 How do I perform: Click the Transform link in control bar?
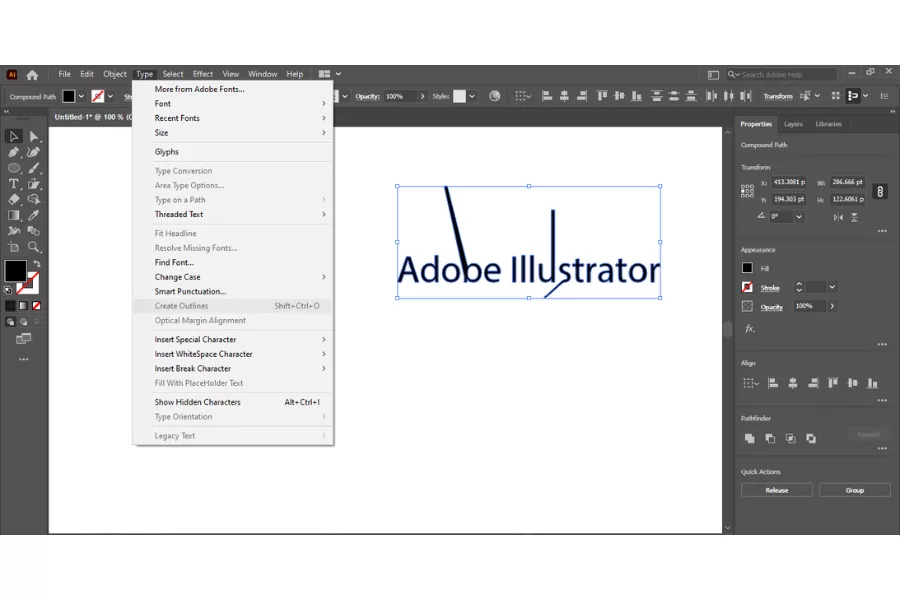(x=778, y=96)
